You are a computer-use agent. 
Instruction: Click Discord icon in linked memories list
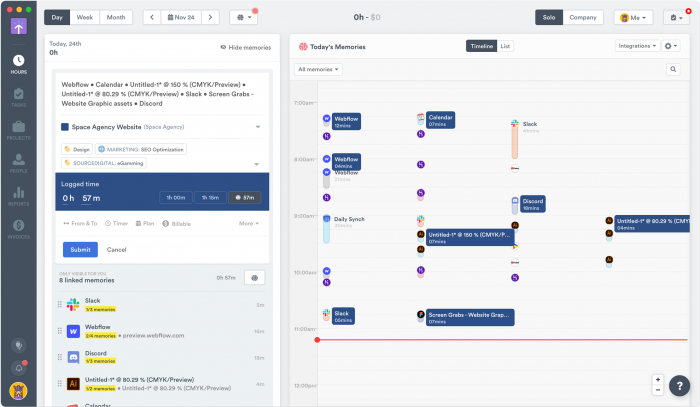[73, 357]
